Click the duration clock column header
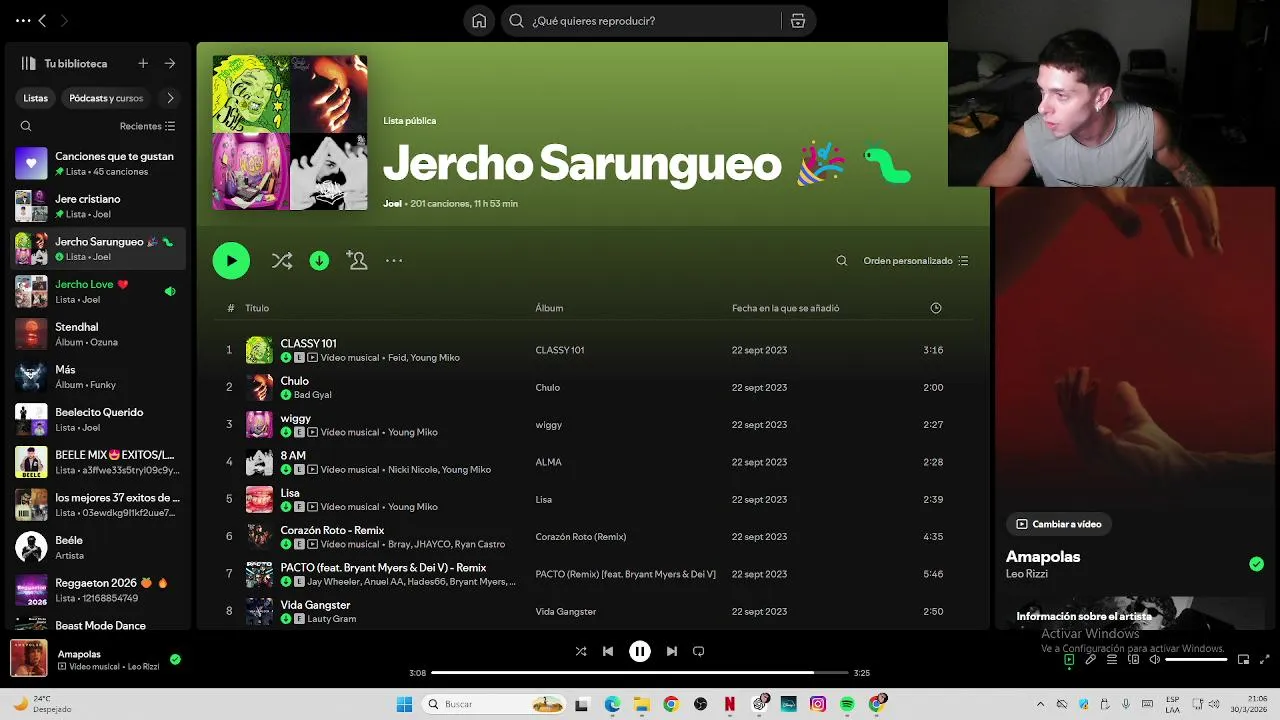 point(936,308)
